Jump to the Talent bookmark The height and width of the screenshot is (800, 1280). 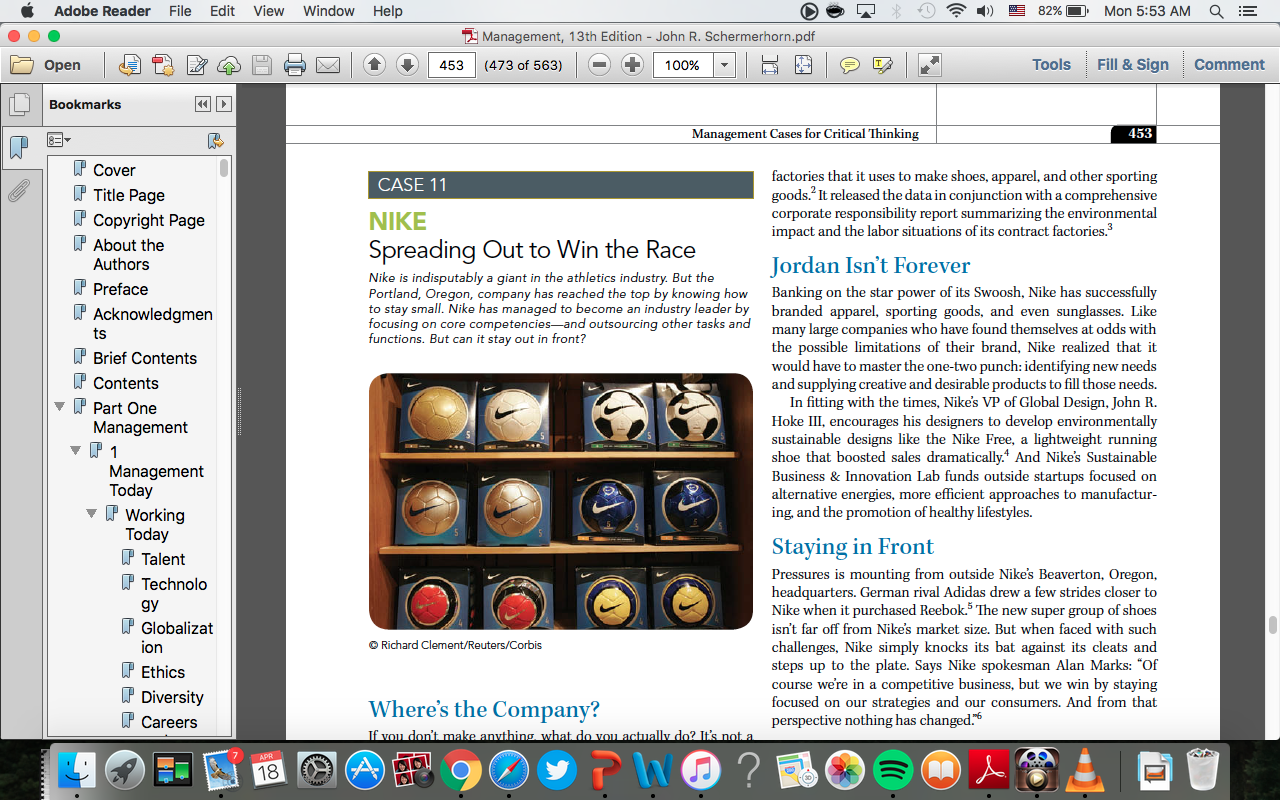click(163, 559)
